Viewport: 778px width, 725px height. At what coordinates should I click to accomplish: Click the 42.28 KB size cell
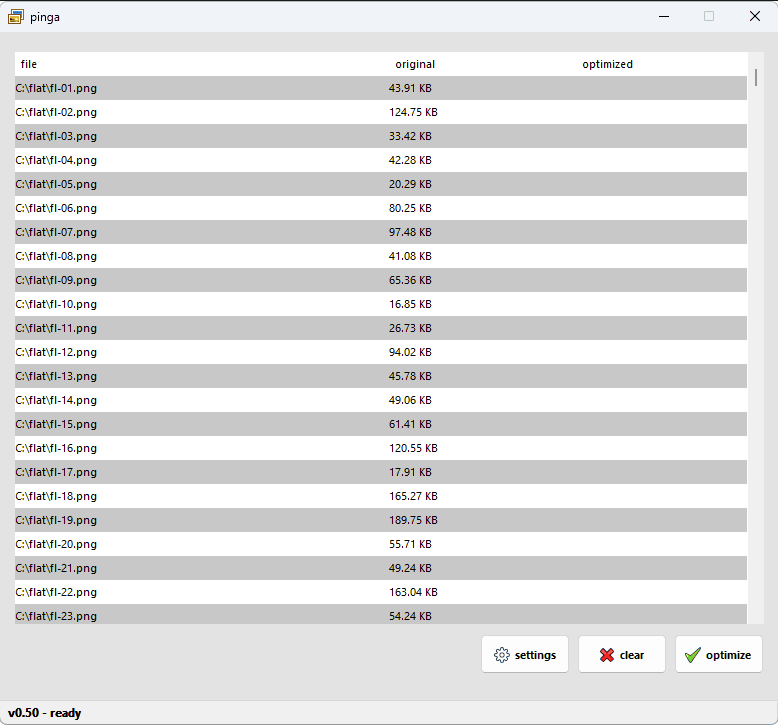click(x=410, y=160)
